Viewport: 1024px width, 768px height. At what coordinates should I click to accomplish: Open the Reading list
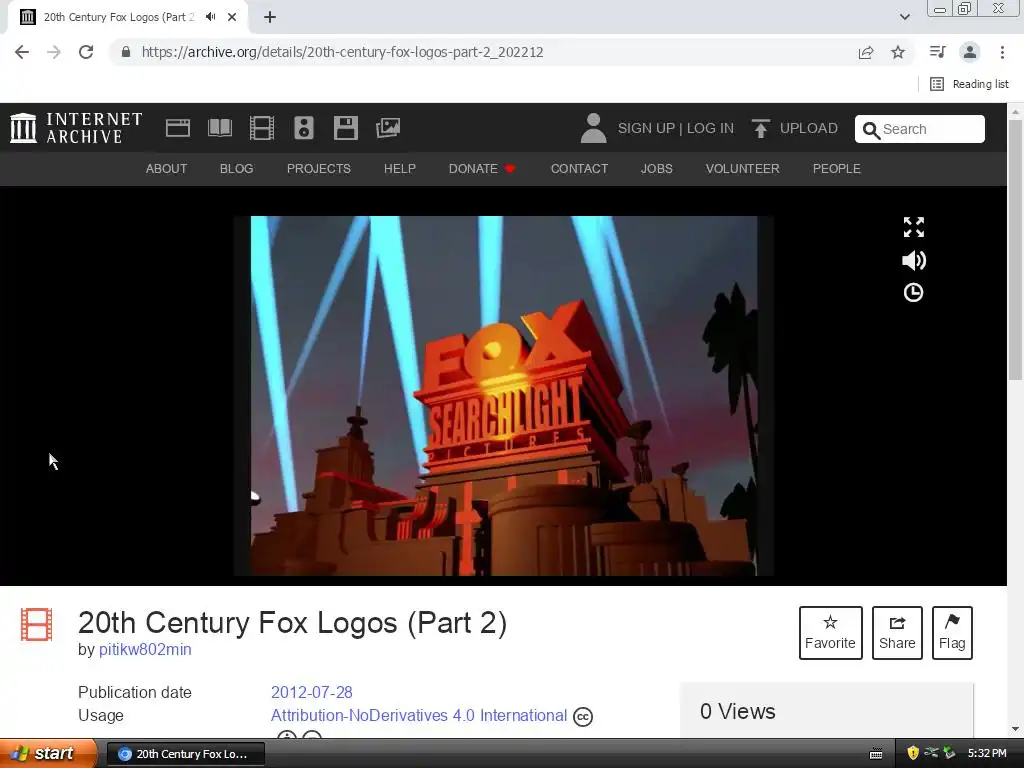coord(969,84)
